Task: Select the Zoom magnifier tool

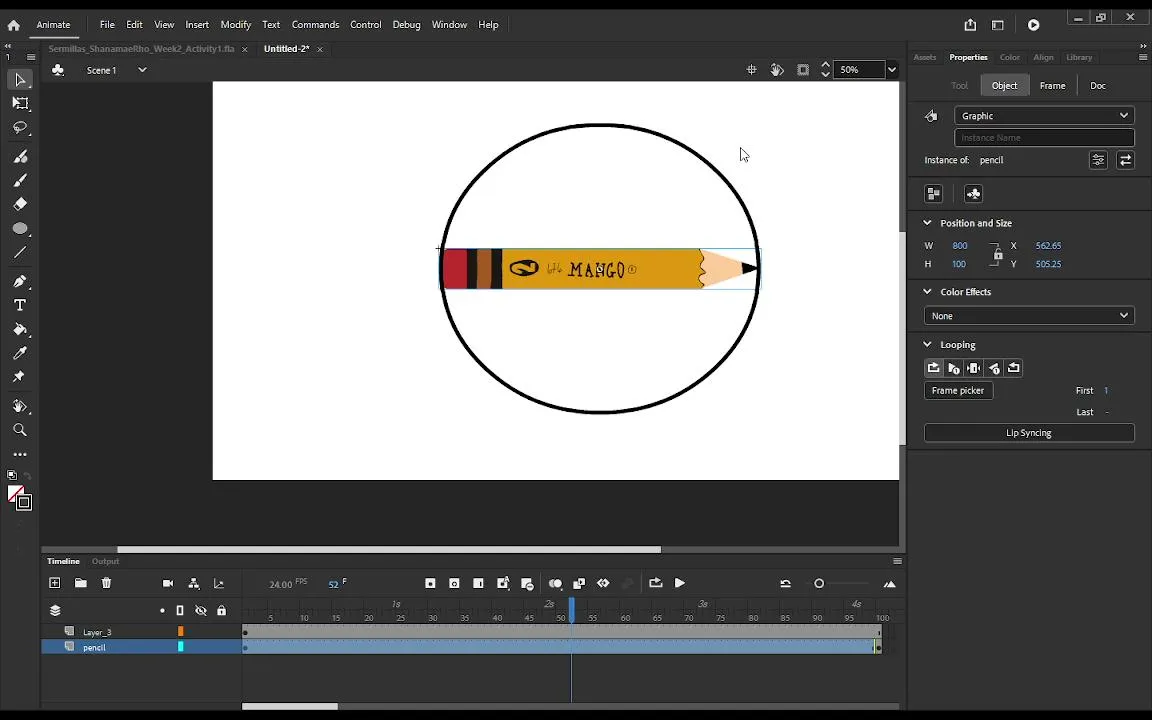Action: (x=20, y=430)
